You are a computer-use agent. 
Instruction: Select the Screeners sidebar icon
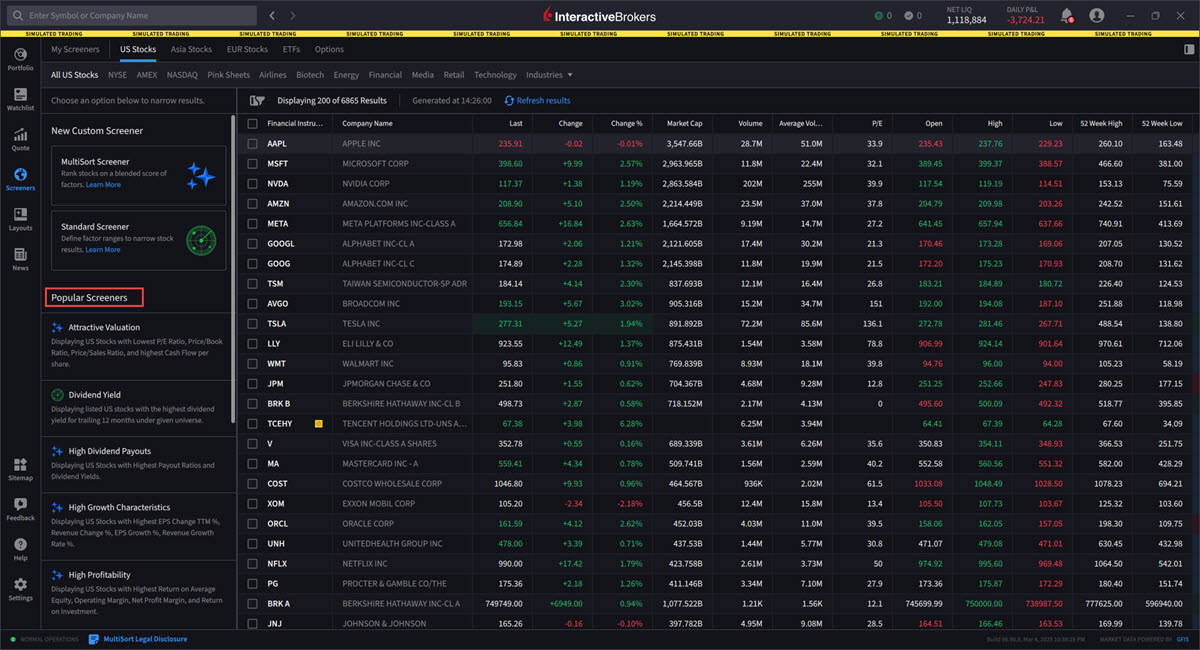click(x=20, y=179)
